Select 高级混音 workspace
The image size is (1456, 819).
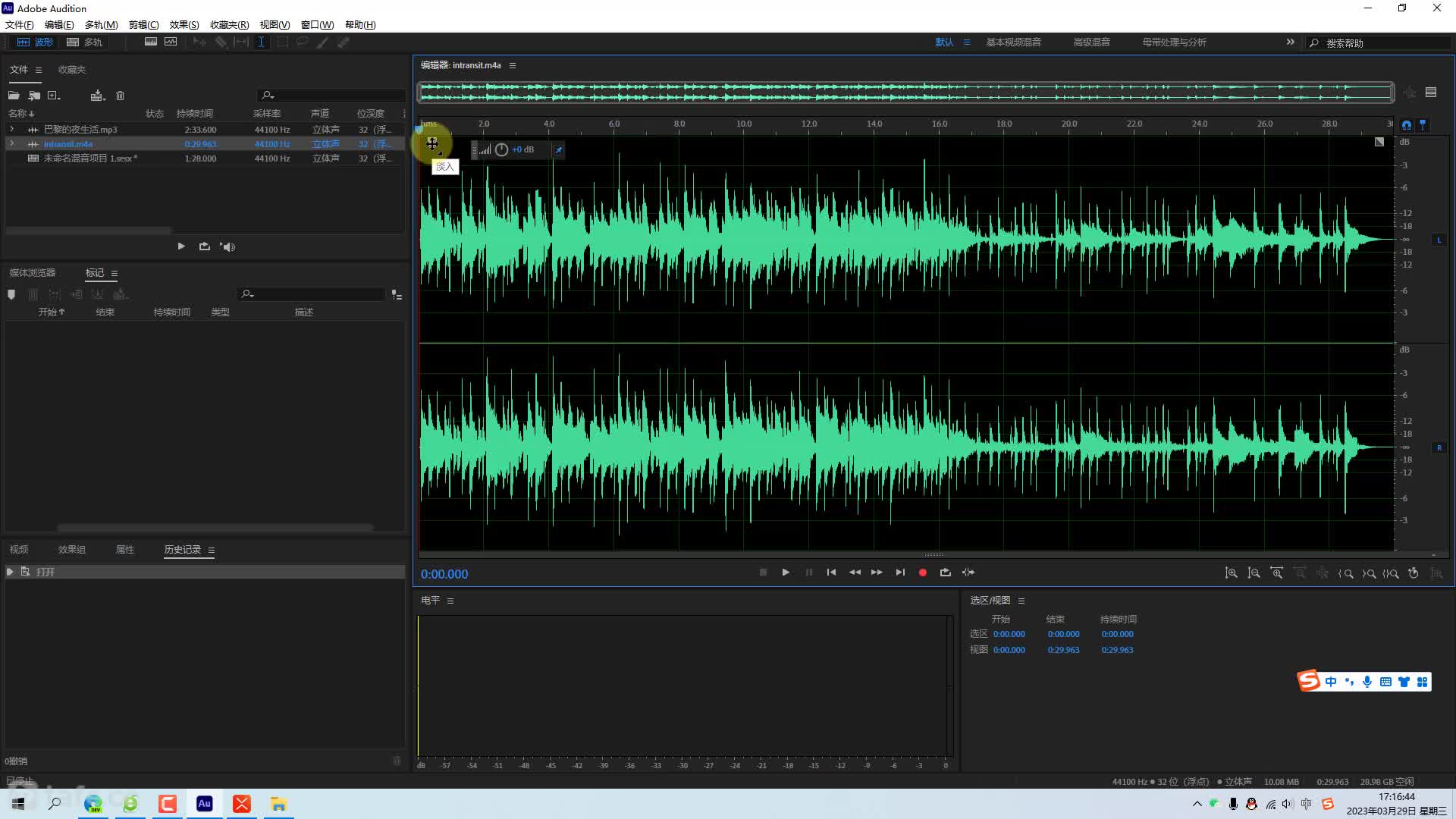point(1091,42)
